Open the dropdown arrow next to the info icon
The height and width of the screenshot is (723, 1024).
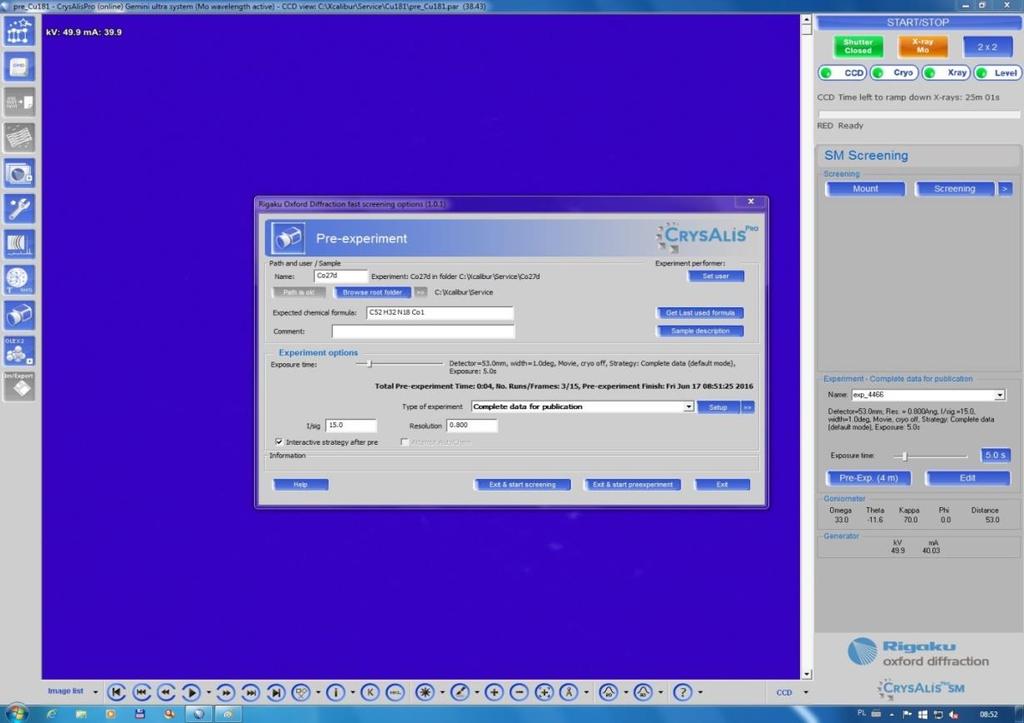353,692
